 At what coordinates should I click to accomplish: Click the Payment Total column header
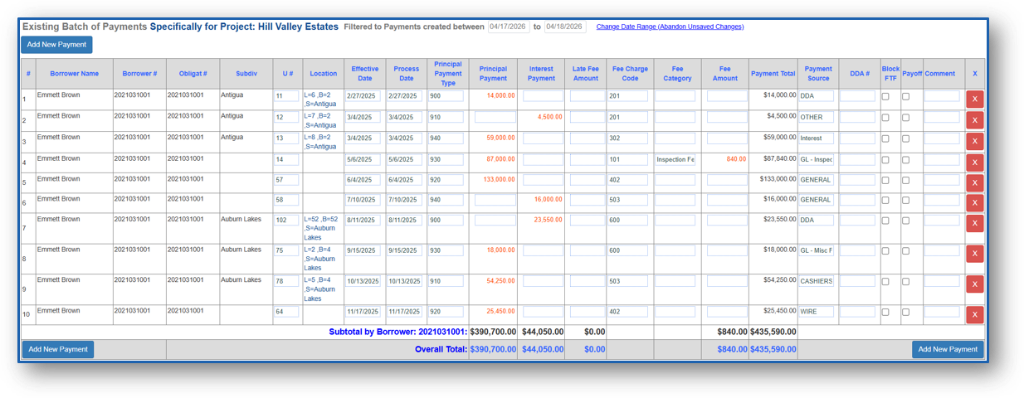coord(773,74)
